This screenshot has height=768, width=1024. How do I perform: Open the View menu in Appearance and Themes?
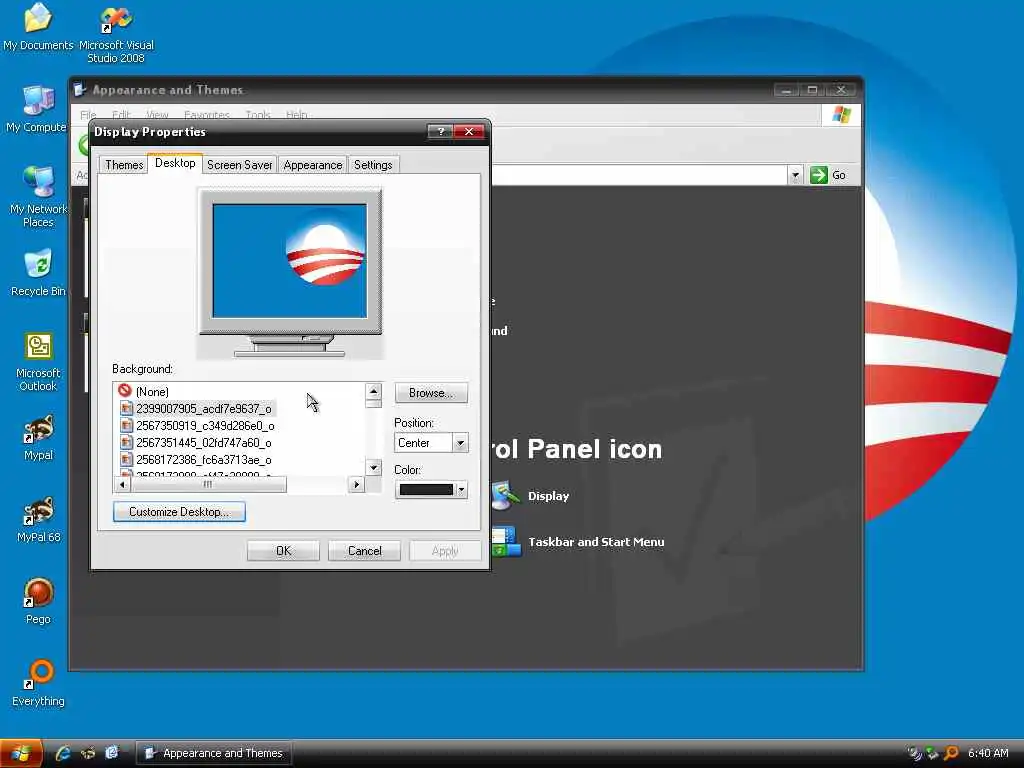click(157, 114)
